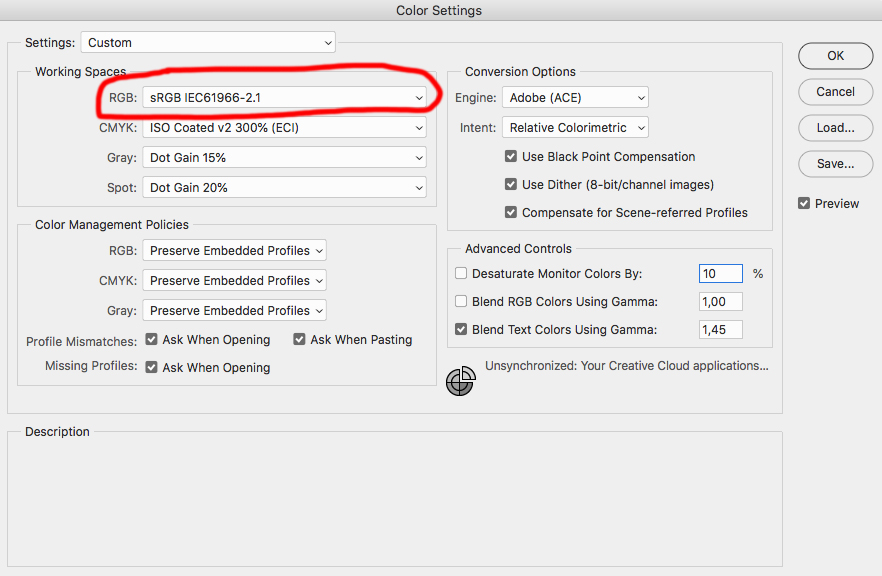
Task: Enable Desaturate Monitor Colors By checkbox
Action: 461,273
